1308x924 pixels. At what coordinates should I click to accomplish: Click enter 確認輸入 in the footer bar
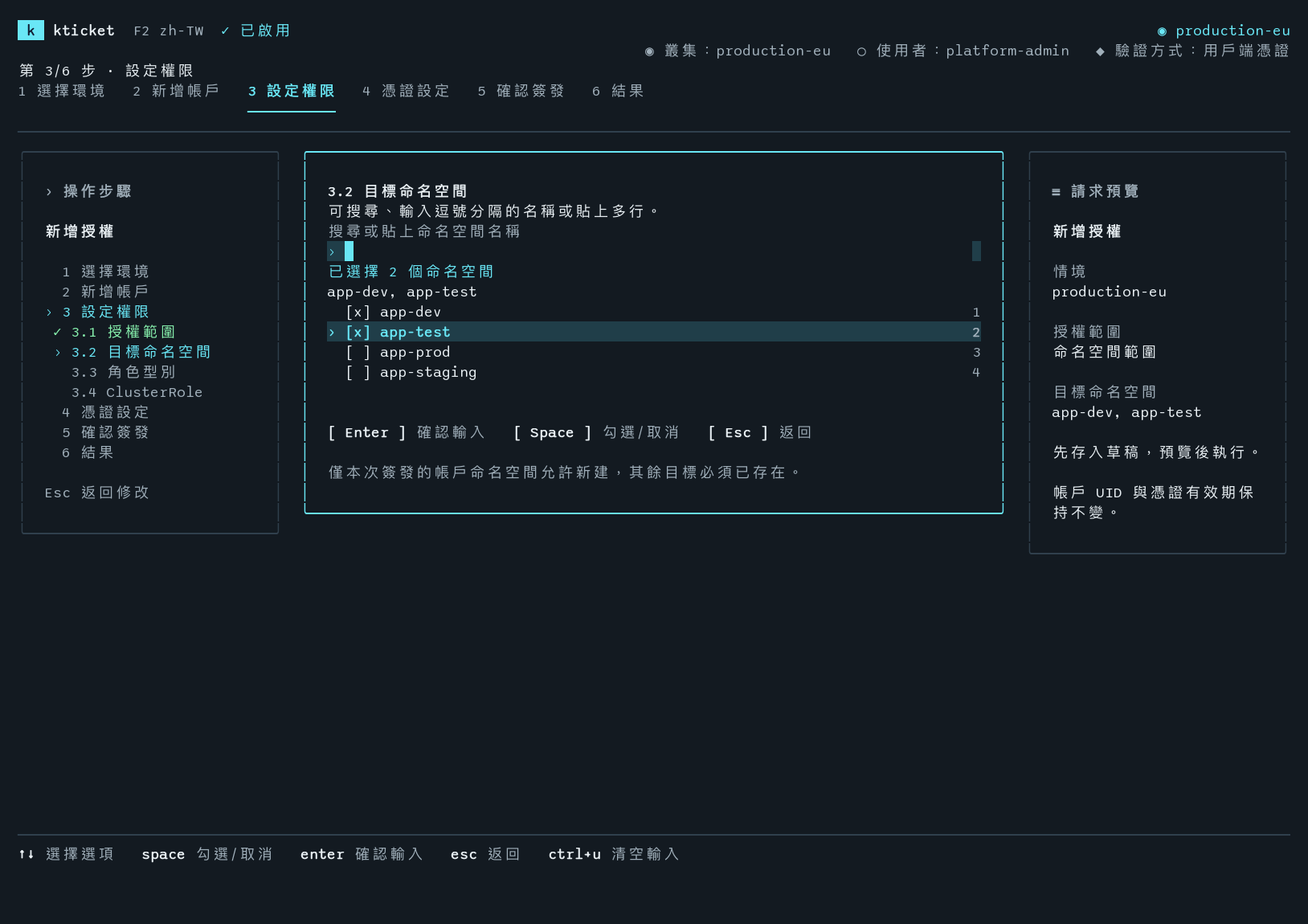click(x=362, y=854)
